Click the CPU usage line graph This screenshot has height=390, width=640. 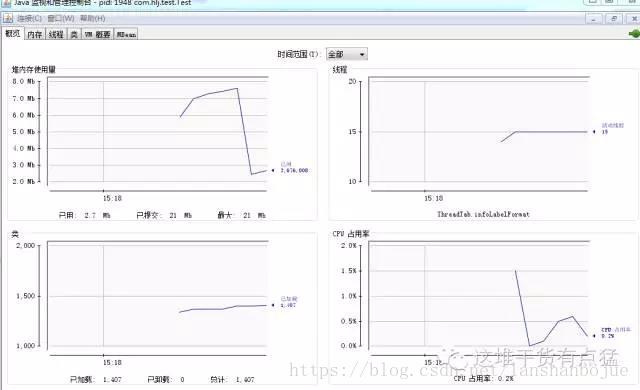(x=551, y=308)
